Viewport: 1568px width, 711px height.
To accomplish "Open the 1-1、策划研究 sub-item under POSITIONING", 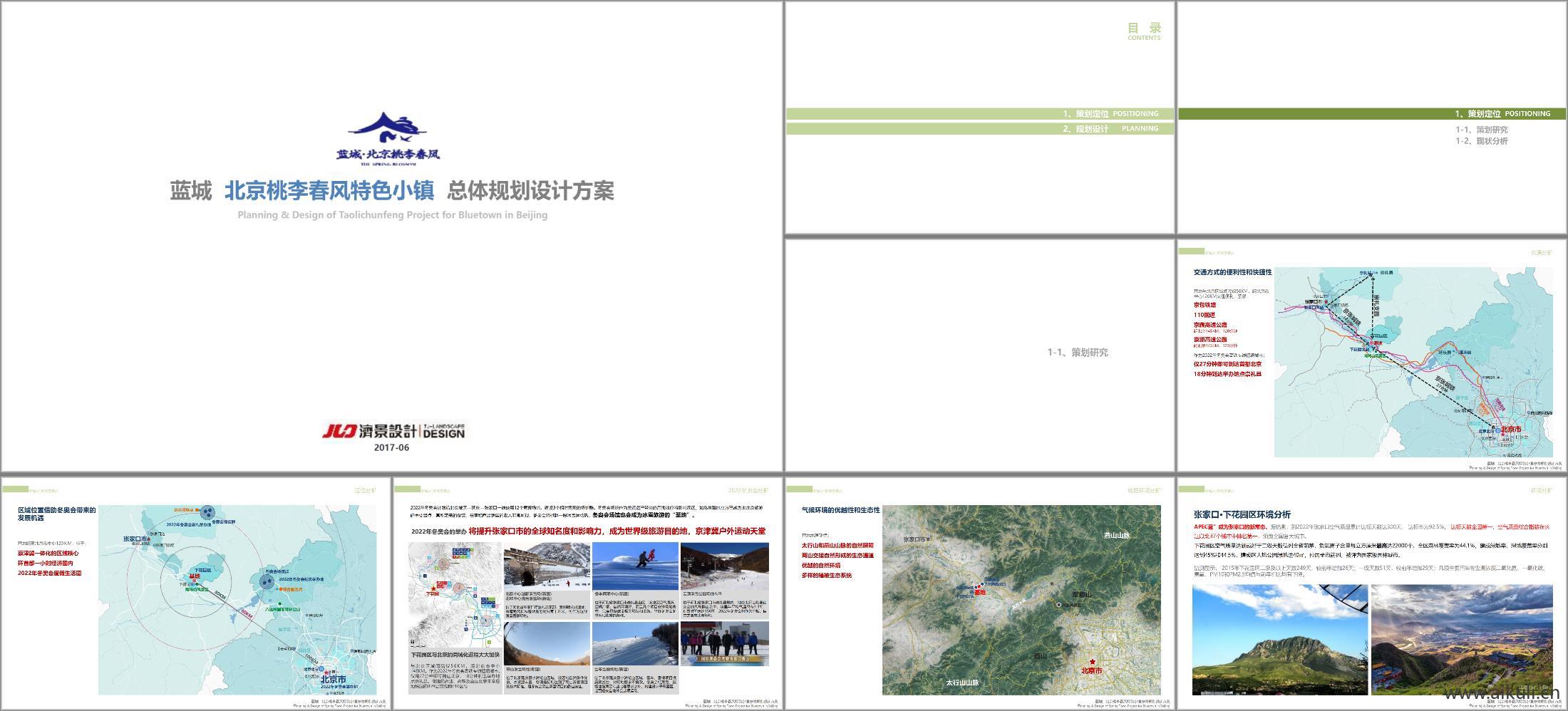I will [1481, 130].
